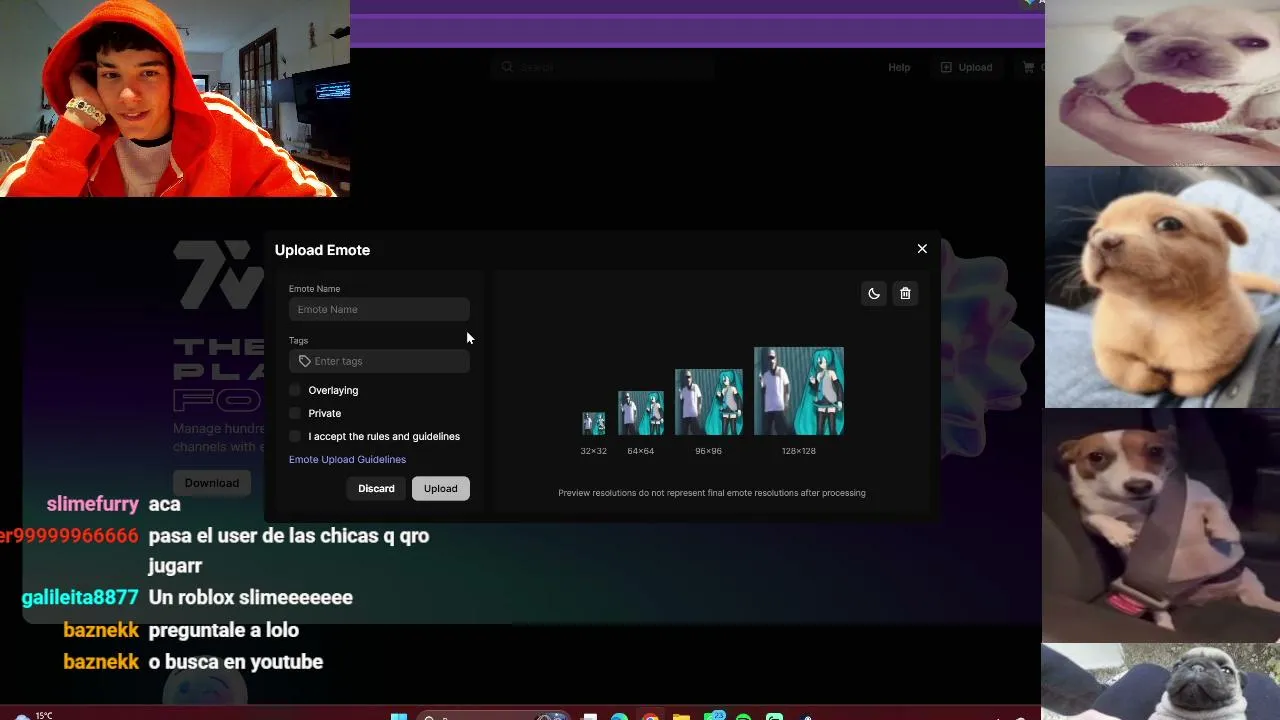Click the chat message "preguntale a lolo"
The height and width of the screenshot is (720, 1280).
point(224,630)
